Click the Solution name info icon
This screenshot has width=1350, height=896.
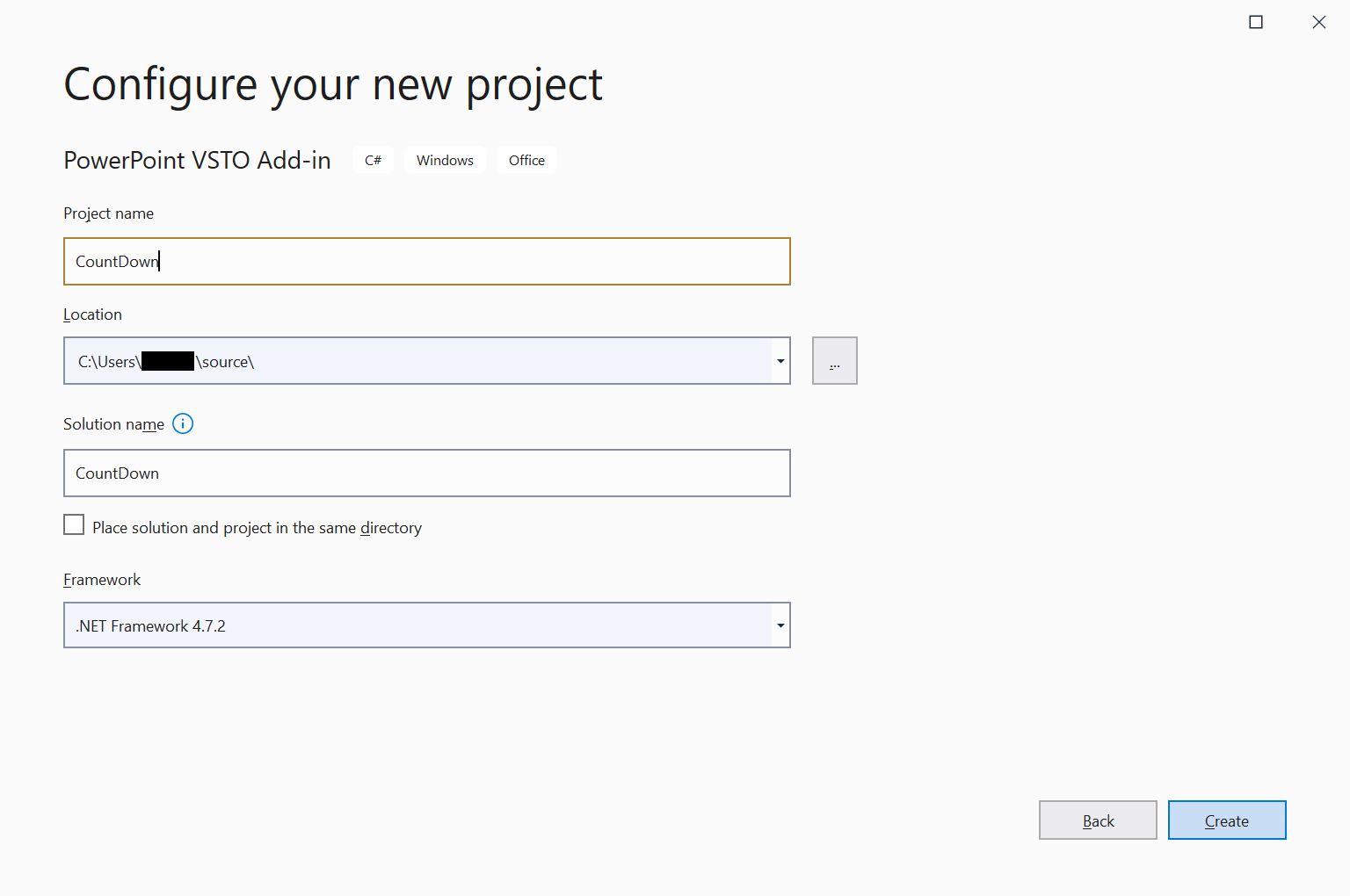[x=183, y=423]
